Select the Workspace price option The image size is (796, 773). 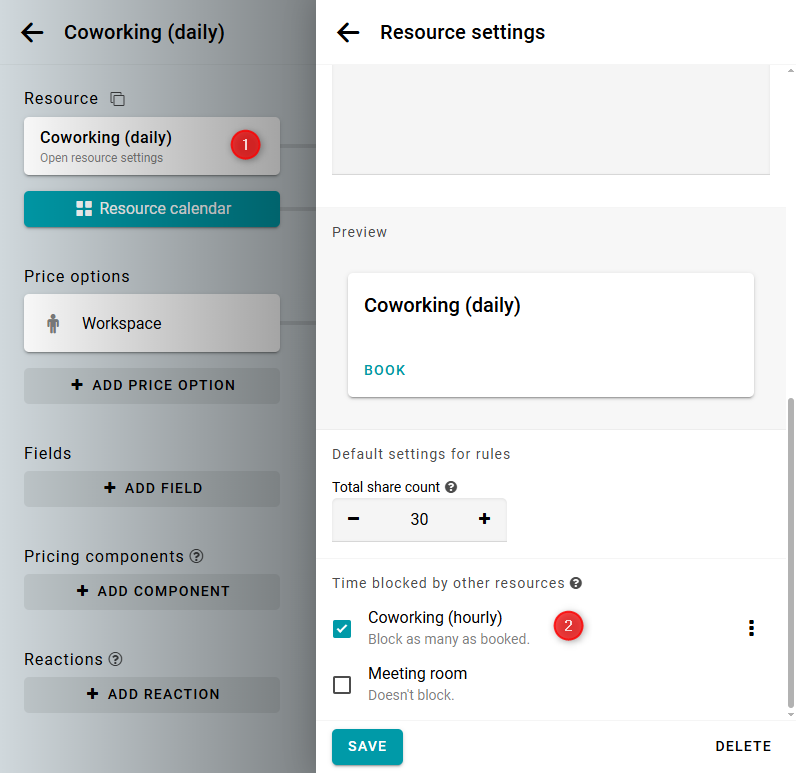pos(152,323)
